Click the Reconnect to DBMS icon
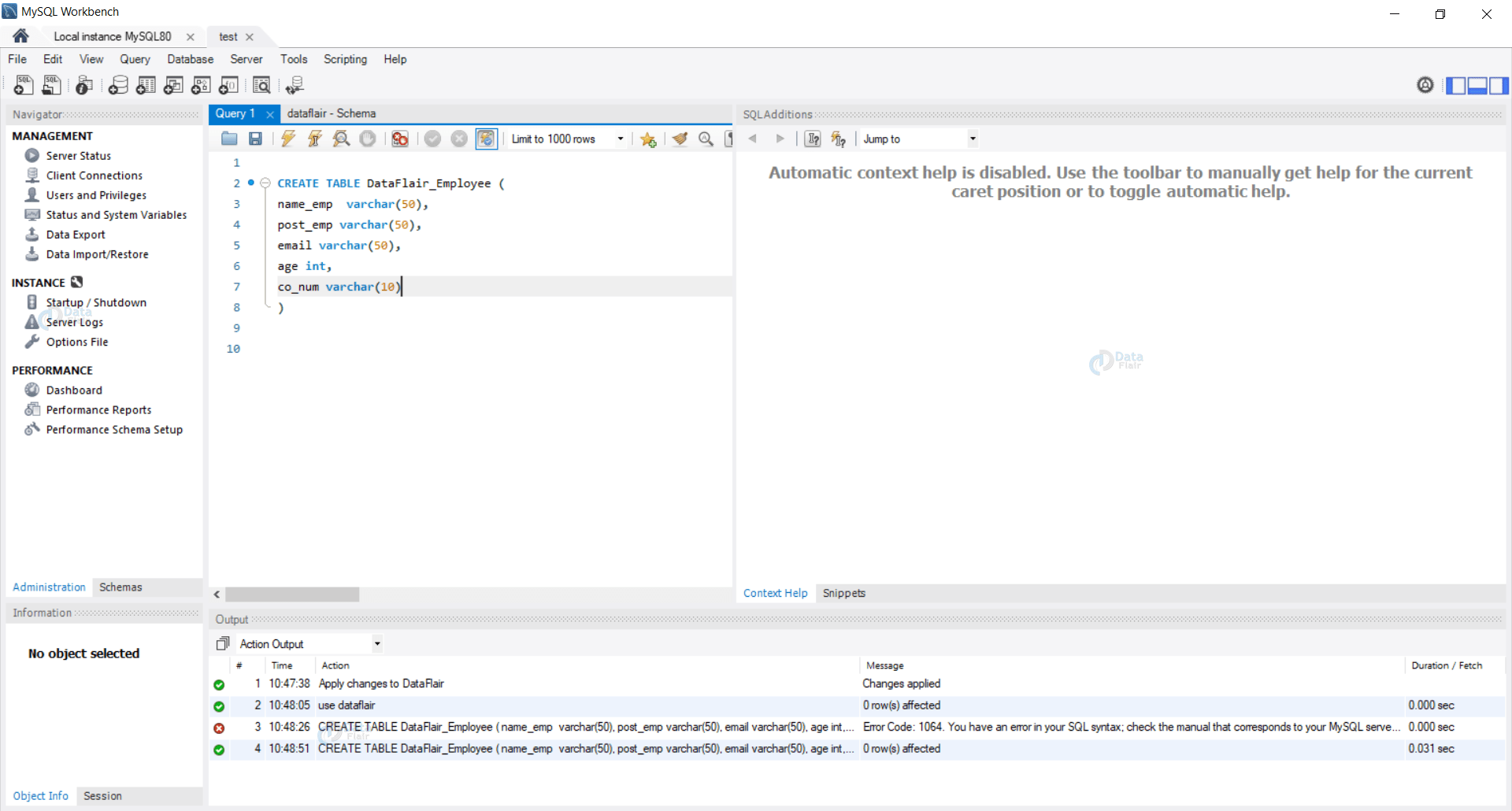The image size is (1512, 811). pyautogui.click(x=294, y=85)
